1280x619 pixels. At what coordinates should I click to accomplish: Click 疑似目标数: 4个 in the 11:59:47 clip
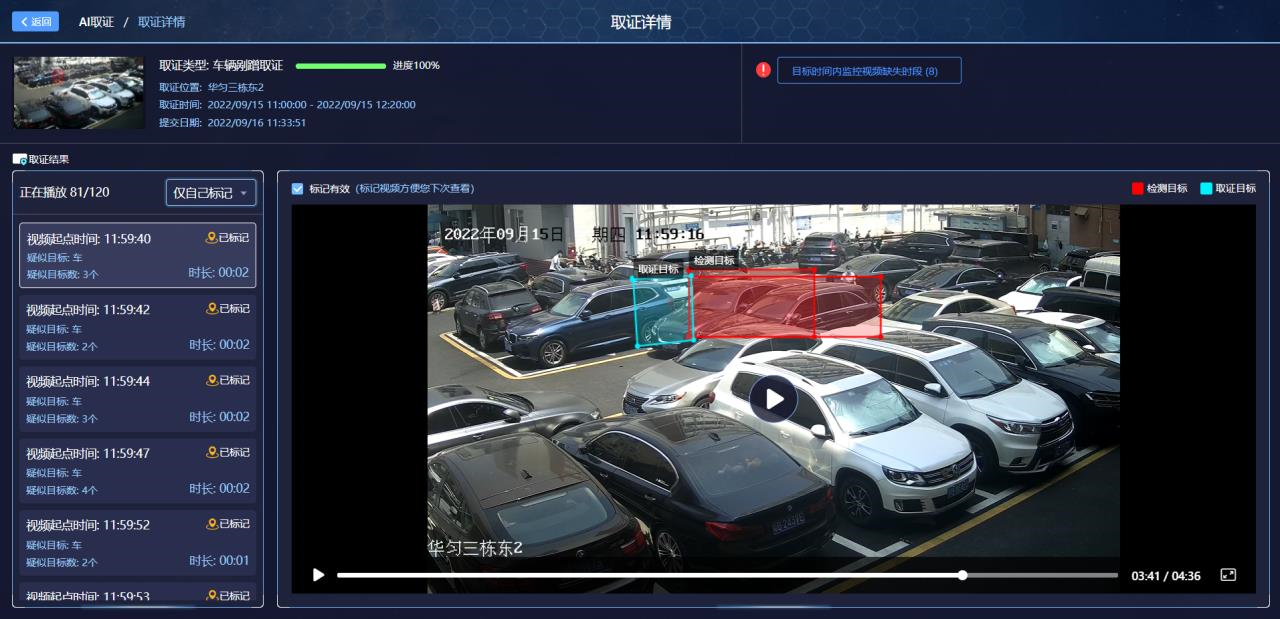point(62,490)
